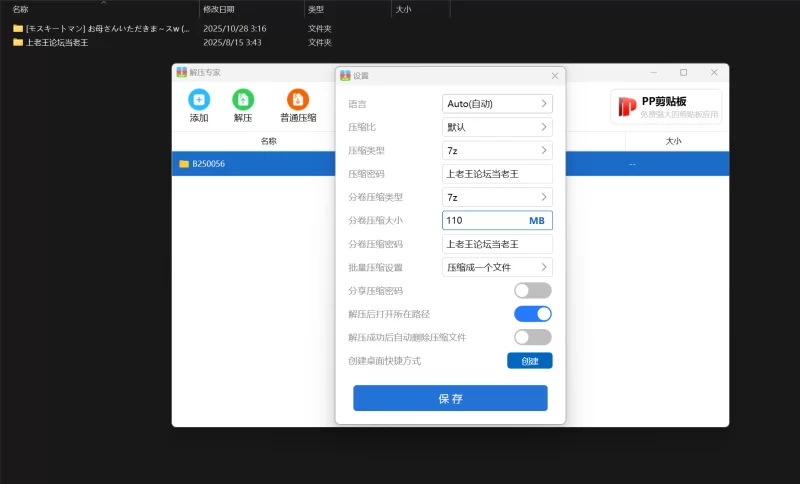The image size is (800, 484).
Task: Click the 上老王论坛当老王 folder icon in Explorer
Action: pyautogui.click(x=18, y=43)
